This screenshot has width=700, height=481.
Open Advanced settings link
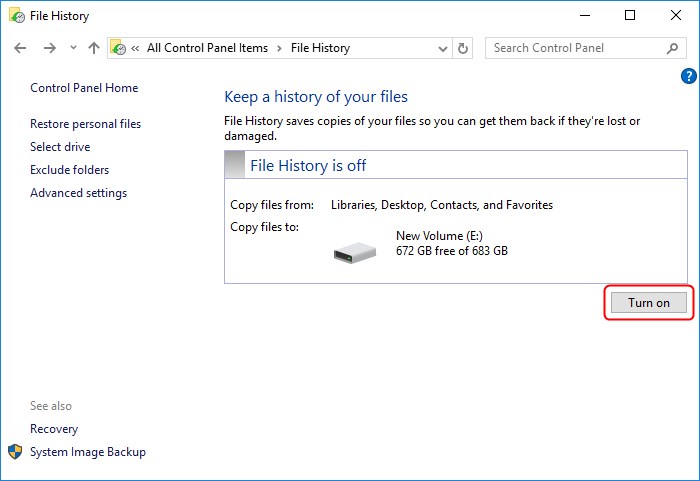tap(78, 193)
